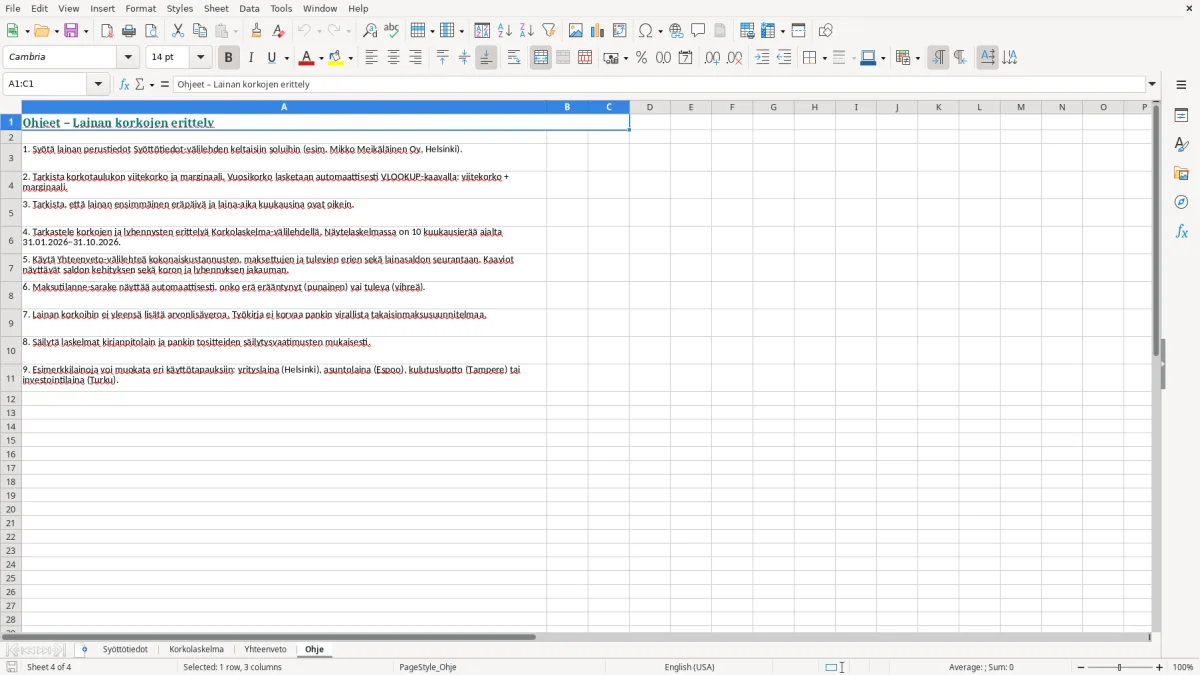
Task: Open the font size dropdown
Action: 200,57
